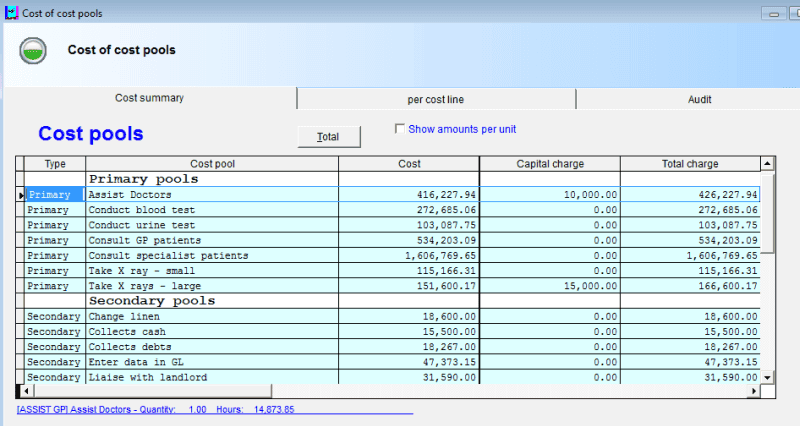
Task: Switch to the per cost line tab
Action: click(x=435, y=99)
